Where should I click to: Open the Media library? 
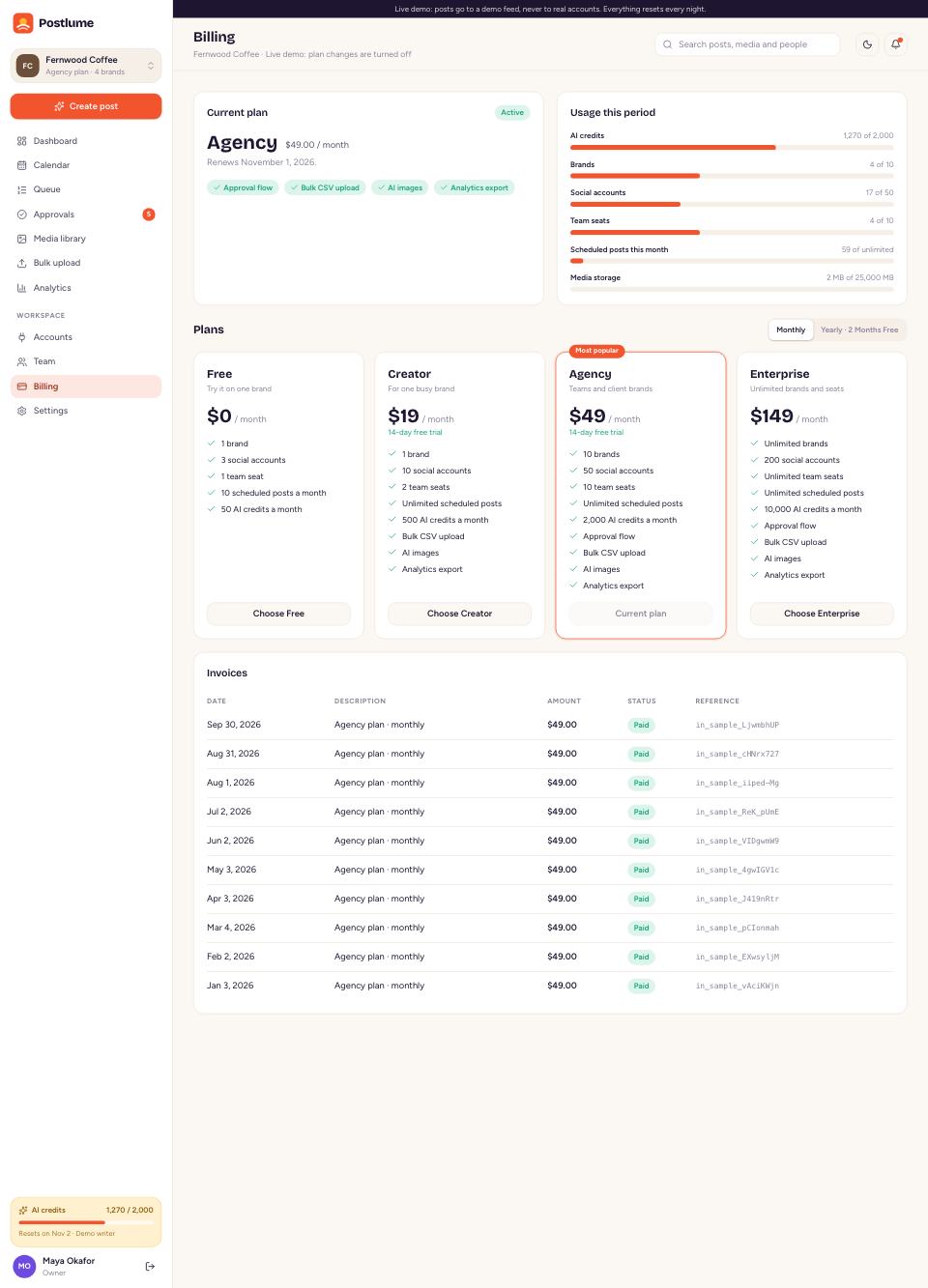click(86, 239)
